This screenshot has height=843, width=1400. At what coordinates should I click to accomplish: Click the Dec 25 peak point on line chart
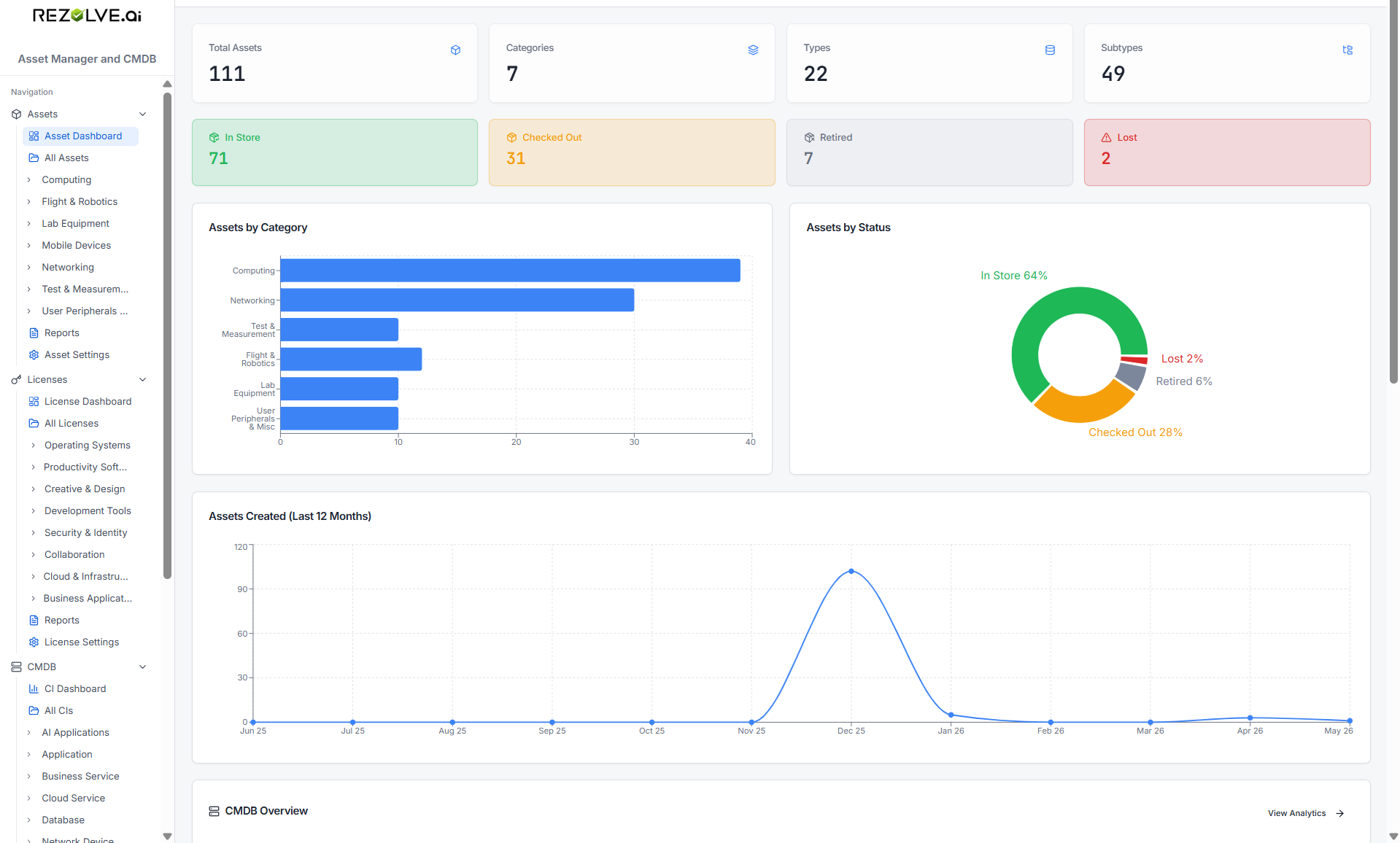(851, 571)
